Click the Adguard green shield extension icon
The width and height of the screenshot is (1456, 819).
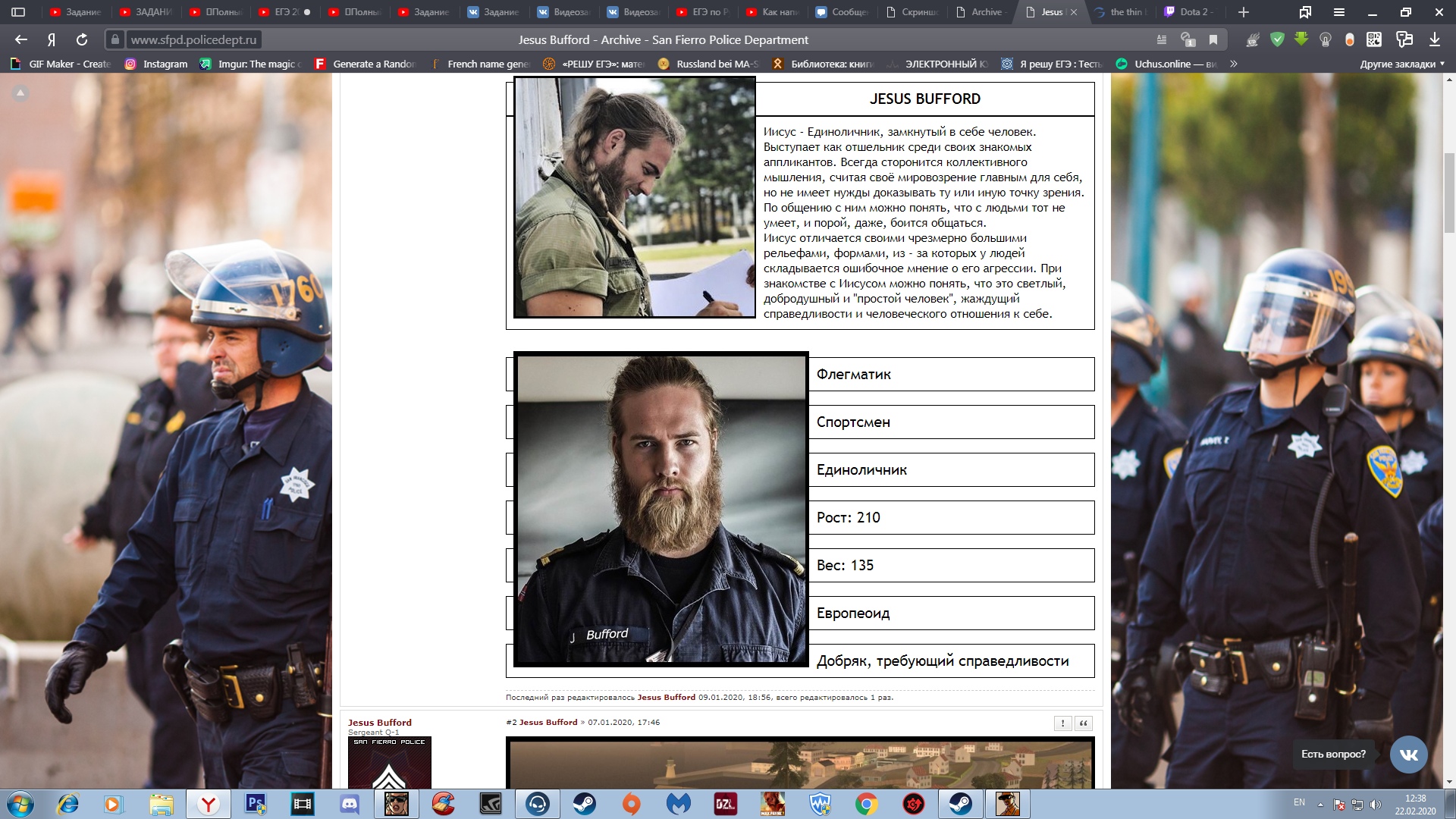tap(1277, 39)
